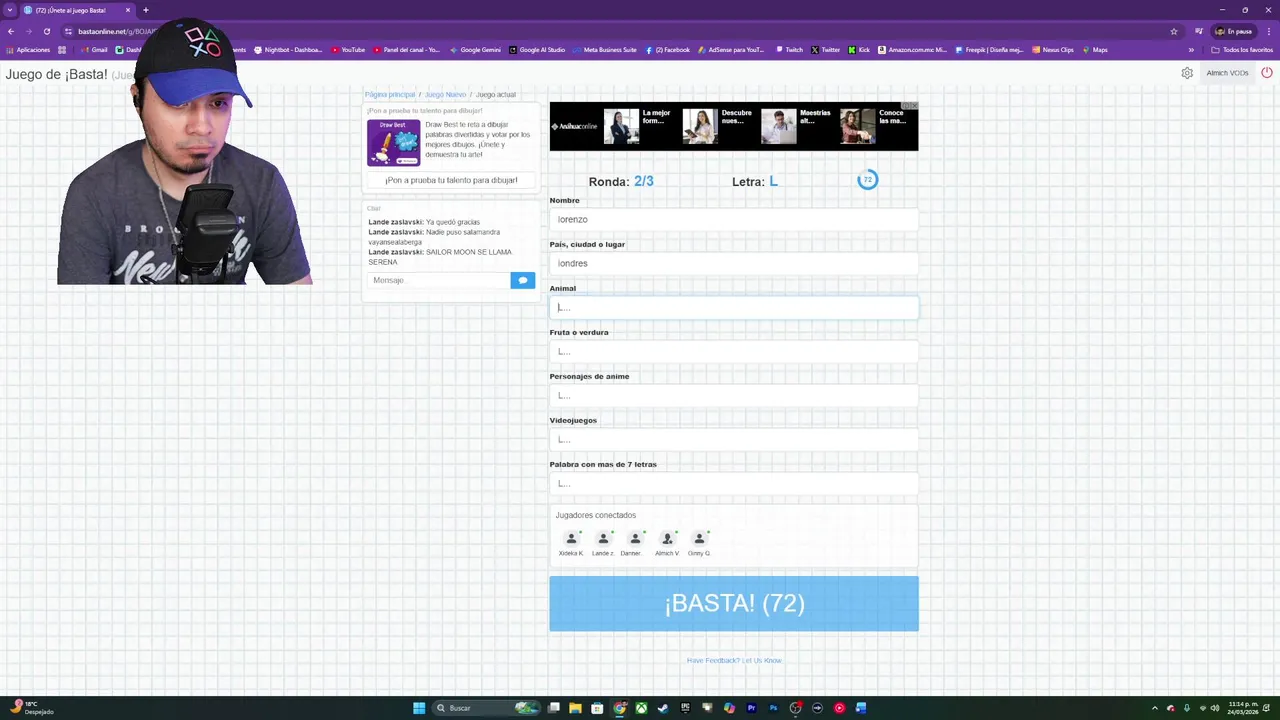Open the clock showing 11:14 p. m.
Screen dimensions: 1280x720
1243,708
